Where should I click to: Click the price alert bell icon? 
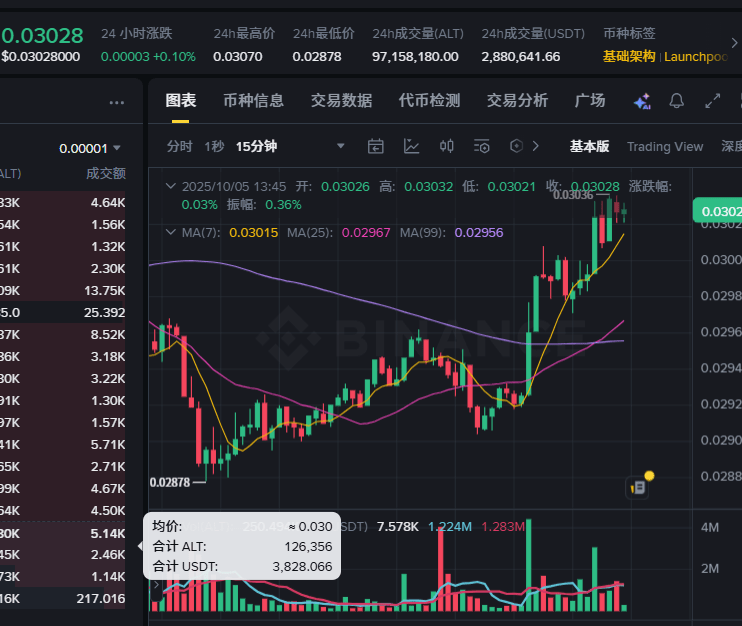(676, 100)
